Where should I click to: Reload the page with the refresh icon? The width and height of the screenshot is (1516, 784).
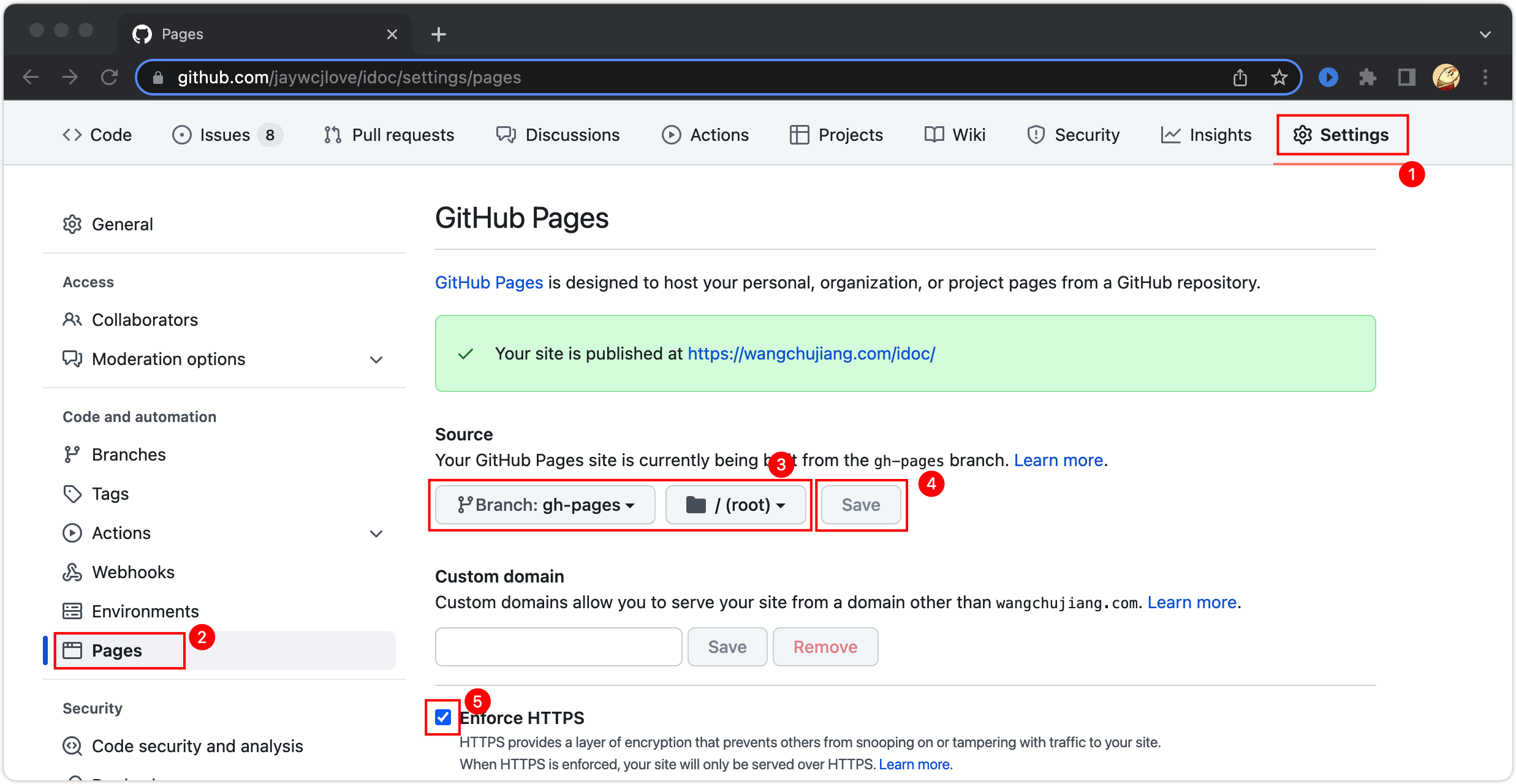[x=109, y=78]
